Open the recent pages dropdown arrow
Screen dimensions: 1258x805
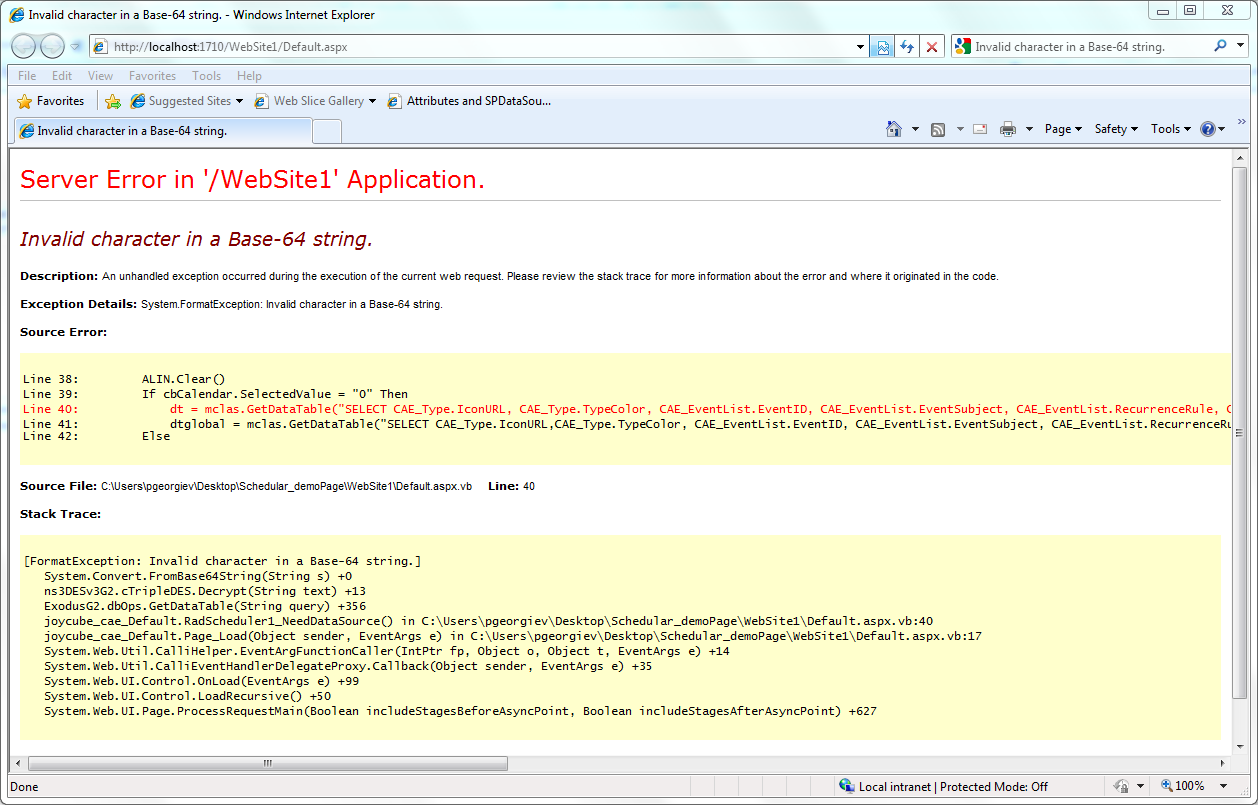click(76, 46)
